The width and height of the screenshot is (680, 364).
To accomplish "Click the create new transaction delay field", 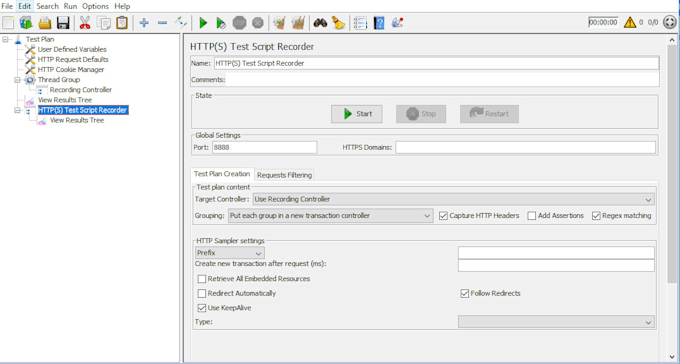I will point(556,266).
